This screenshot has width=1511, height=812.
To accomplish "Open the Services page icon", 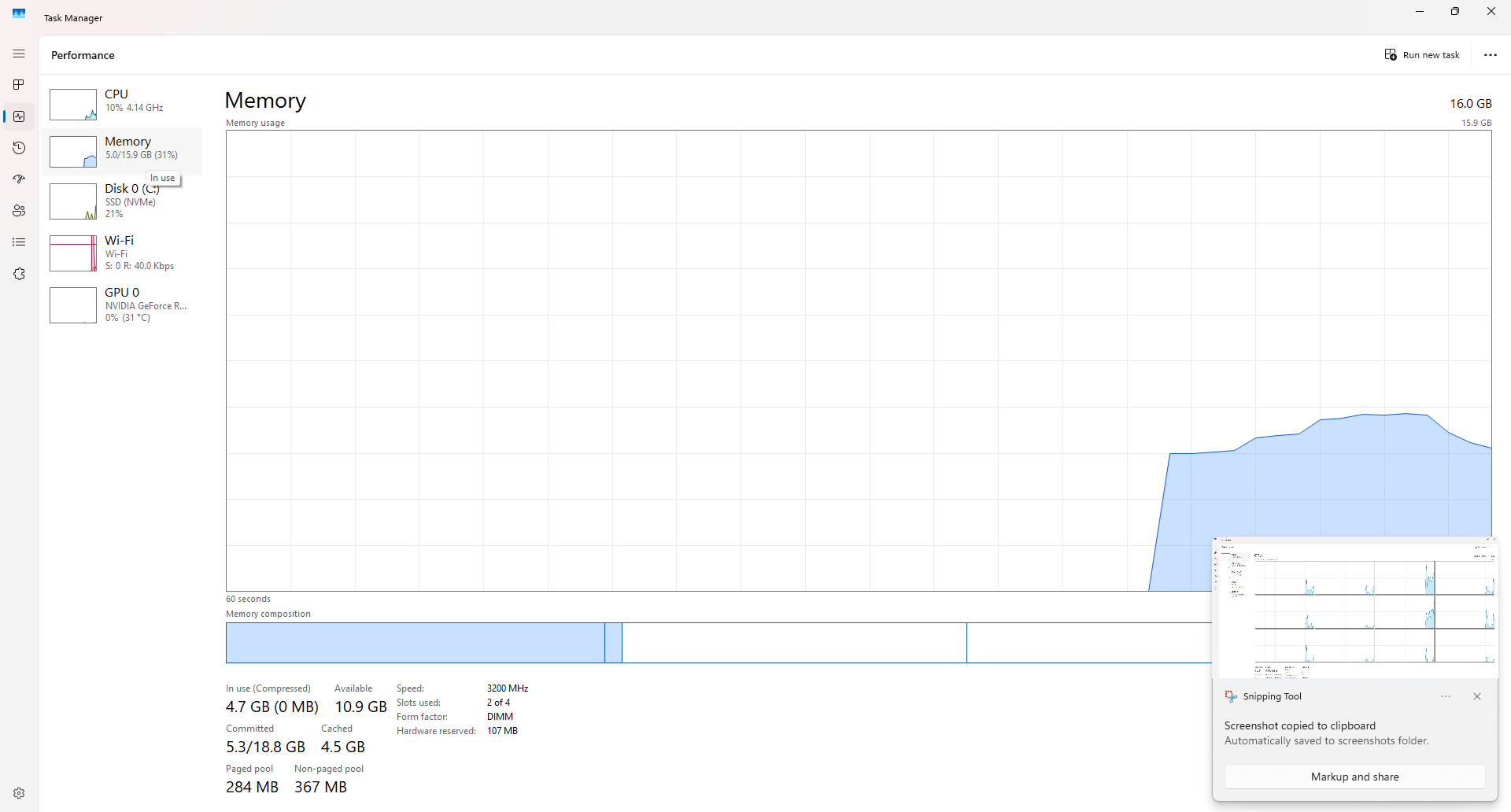I will [x=19, y=274].
